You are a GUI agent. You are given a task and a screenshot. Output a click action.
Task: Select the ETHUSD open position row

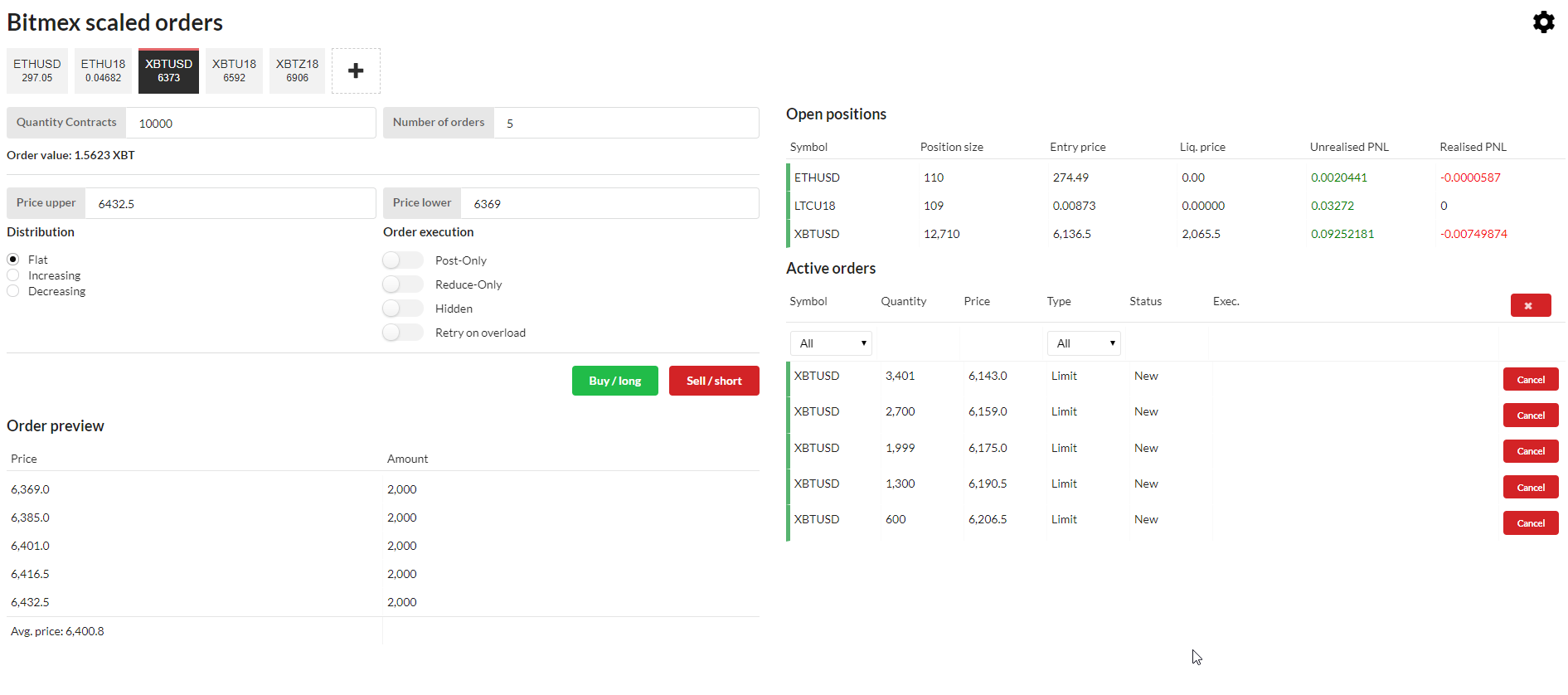(x=1176, y=177)
